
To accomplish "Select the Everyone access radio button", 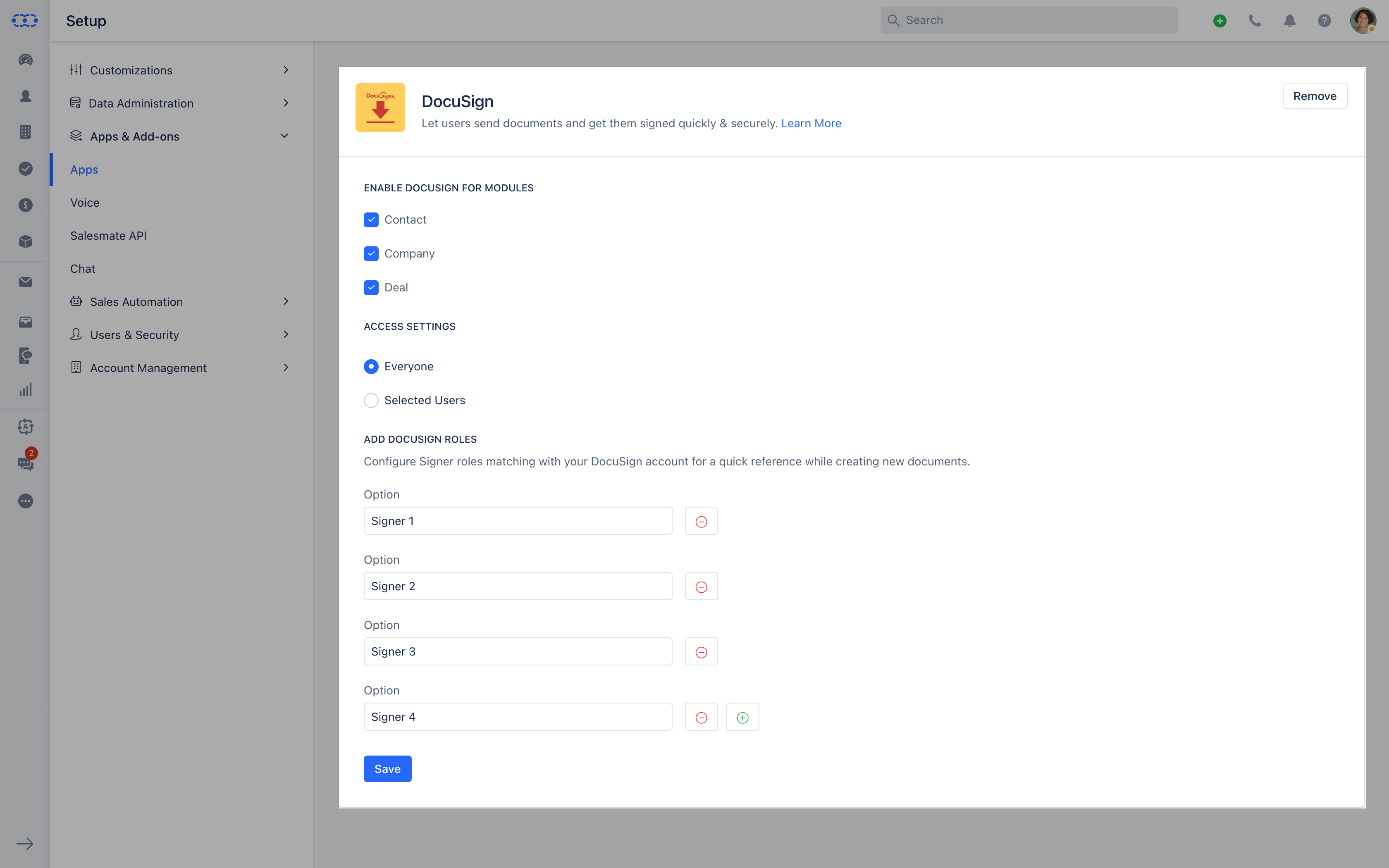I will coord(371,366).
